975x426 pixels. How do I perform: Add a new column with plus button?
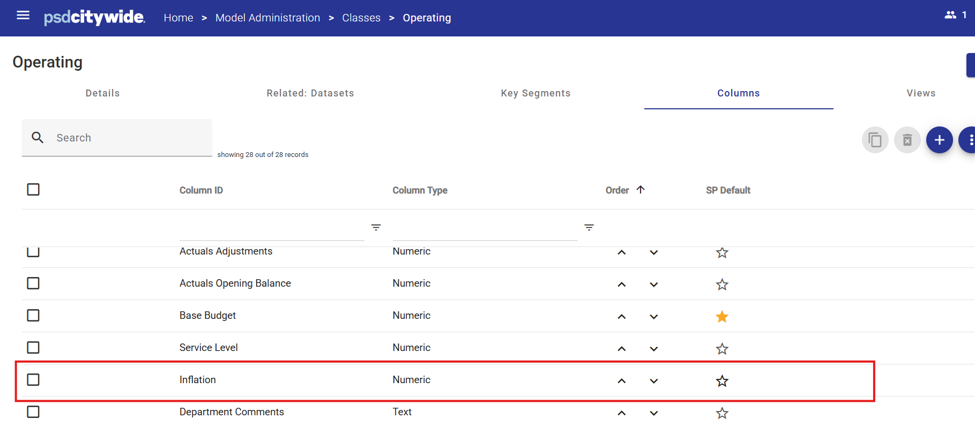940,140
